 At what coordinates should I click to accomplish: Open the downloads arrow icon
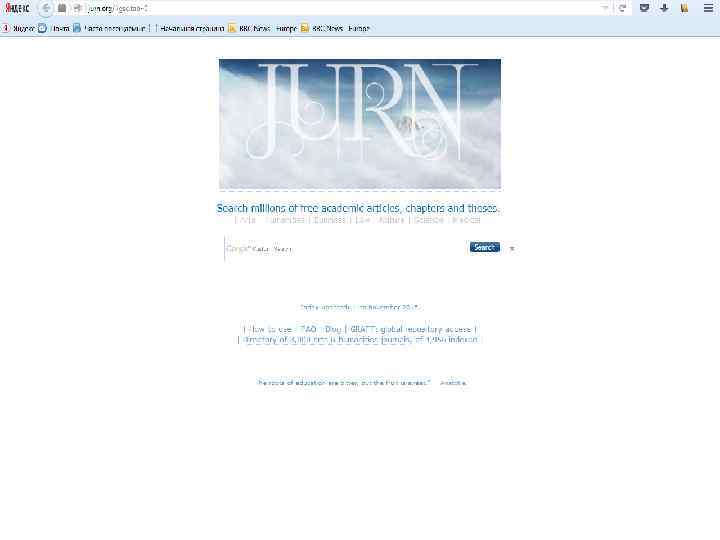coord(664,8)
